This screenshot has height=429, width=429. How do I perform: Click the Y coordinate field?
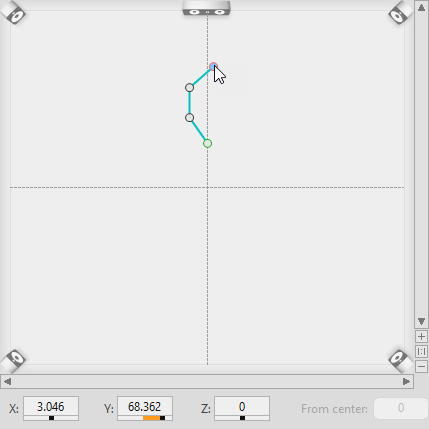[x=145, y=407]
